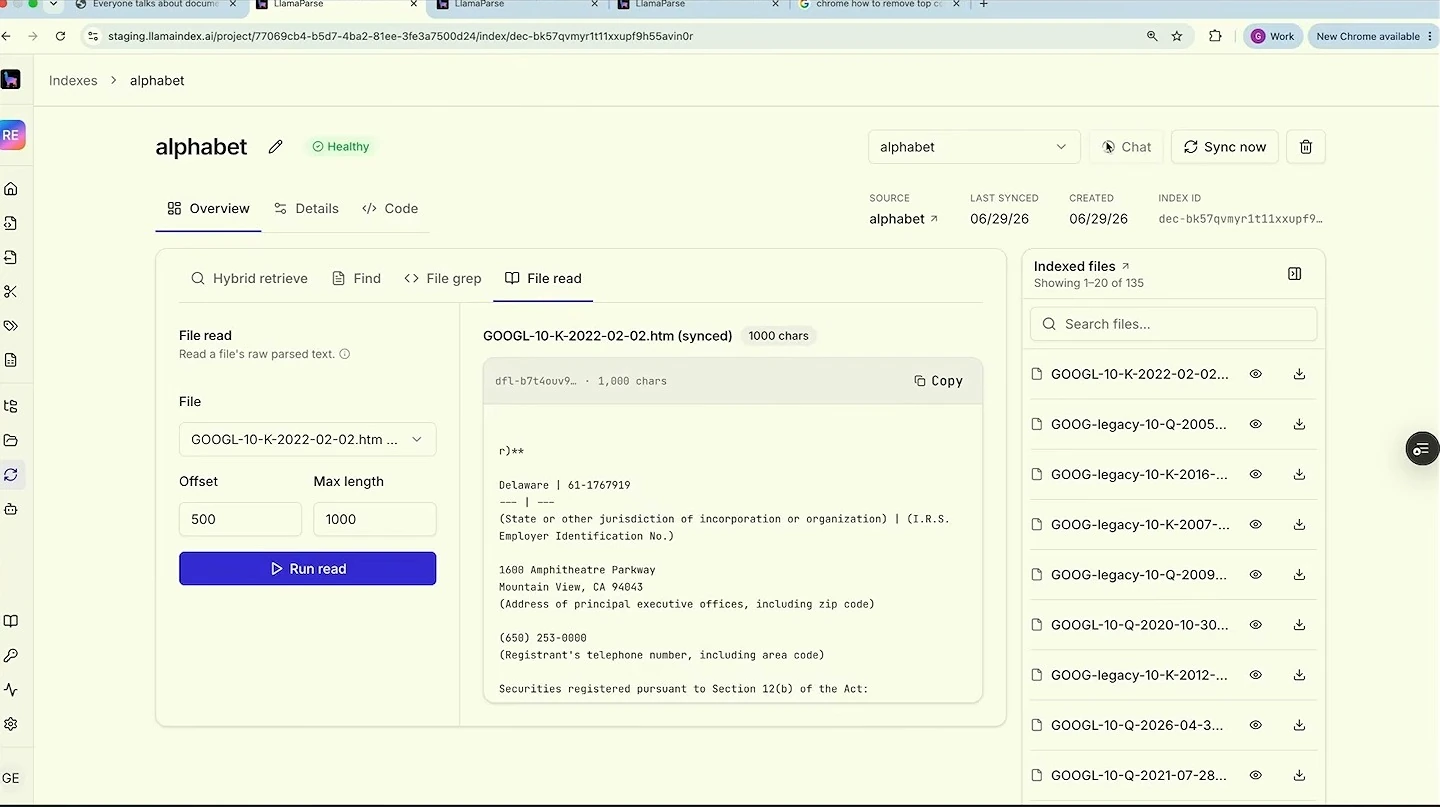Image resolution: width=1440 pixels, height=807 pixels.
Task: Select the File grep tab
Action: [443, 278]
